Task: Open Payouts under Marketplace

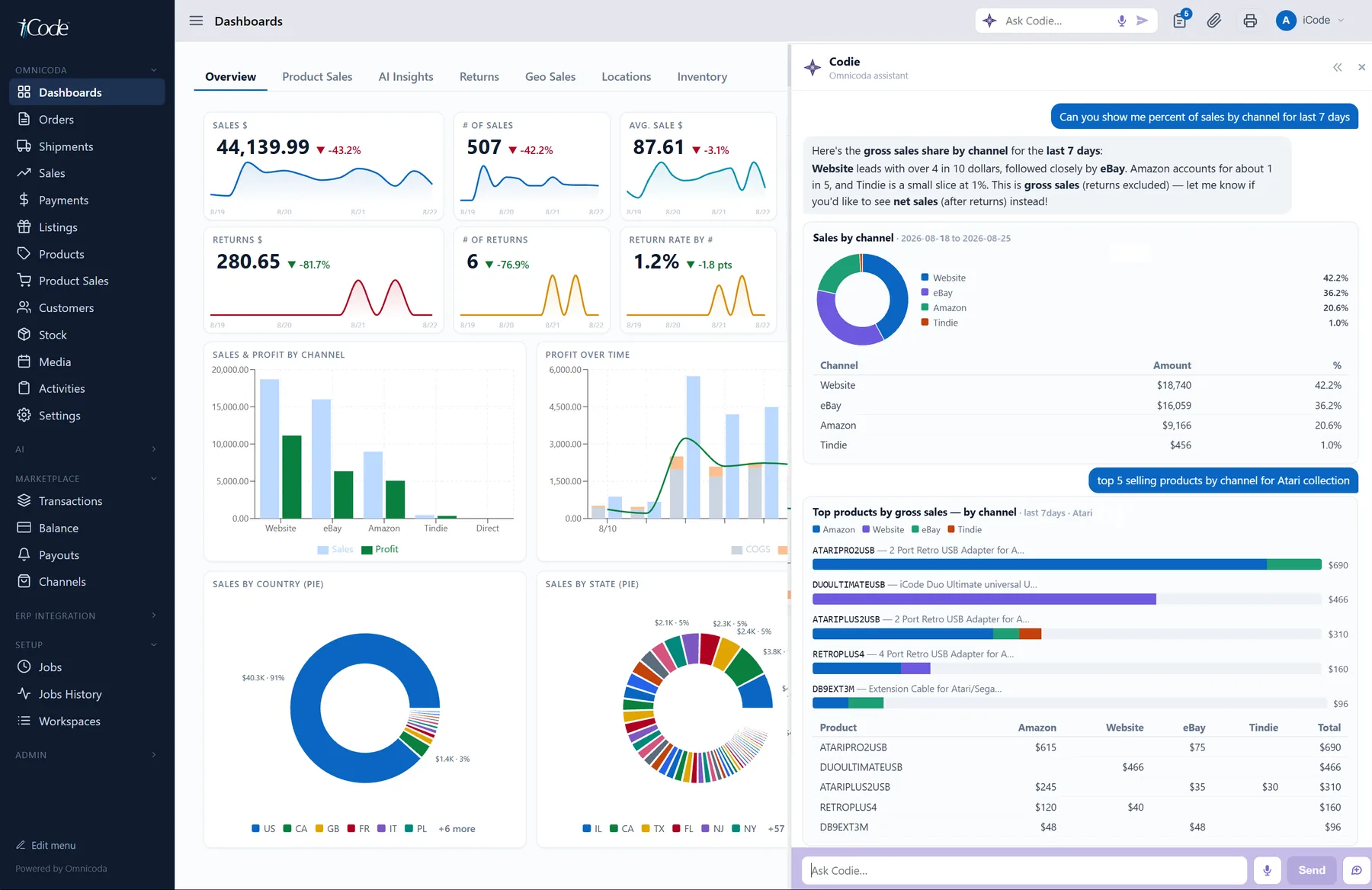Action: 87,555
